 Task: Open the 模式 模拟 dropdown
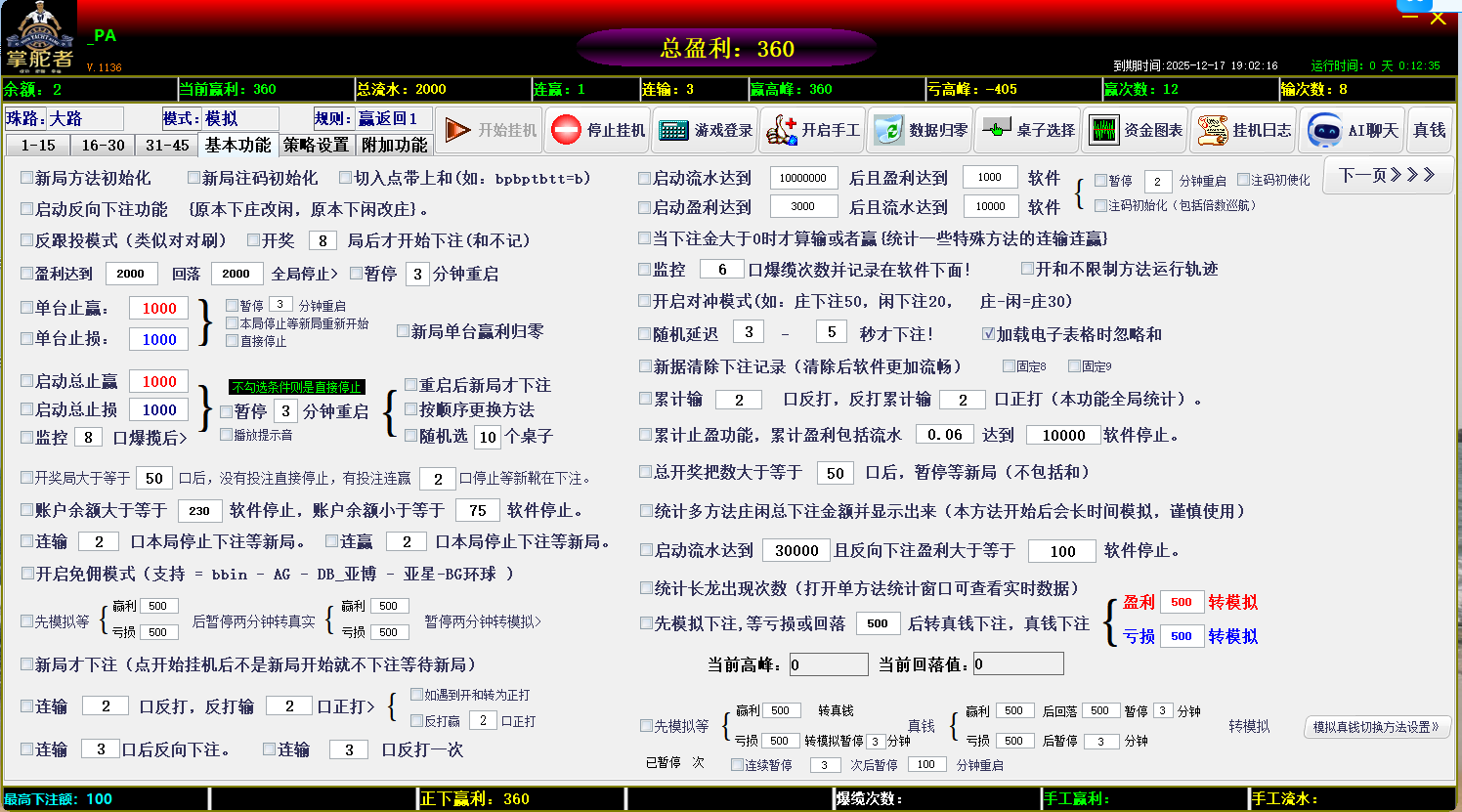click(239, 118)
